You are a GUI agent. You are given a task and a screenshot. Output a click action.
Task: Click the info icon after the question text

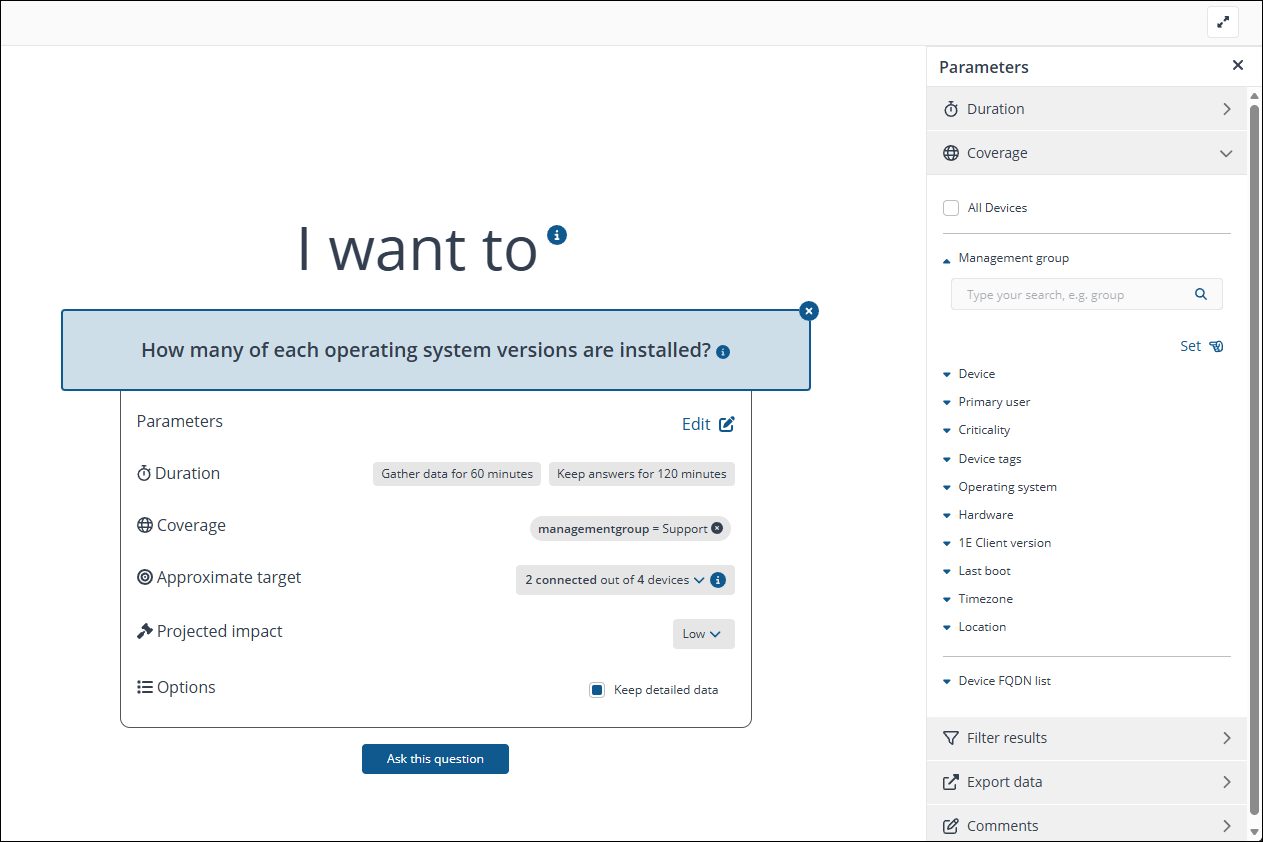[x=723, y=352]
